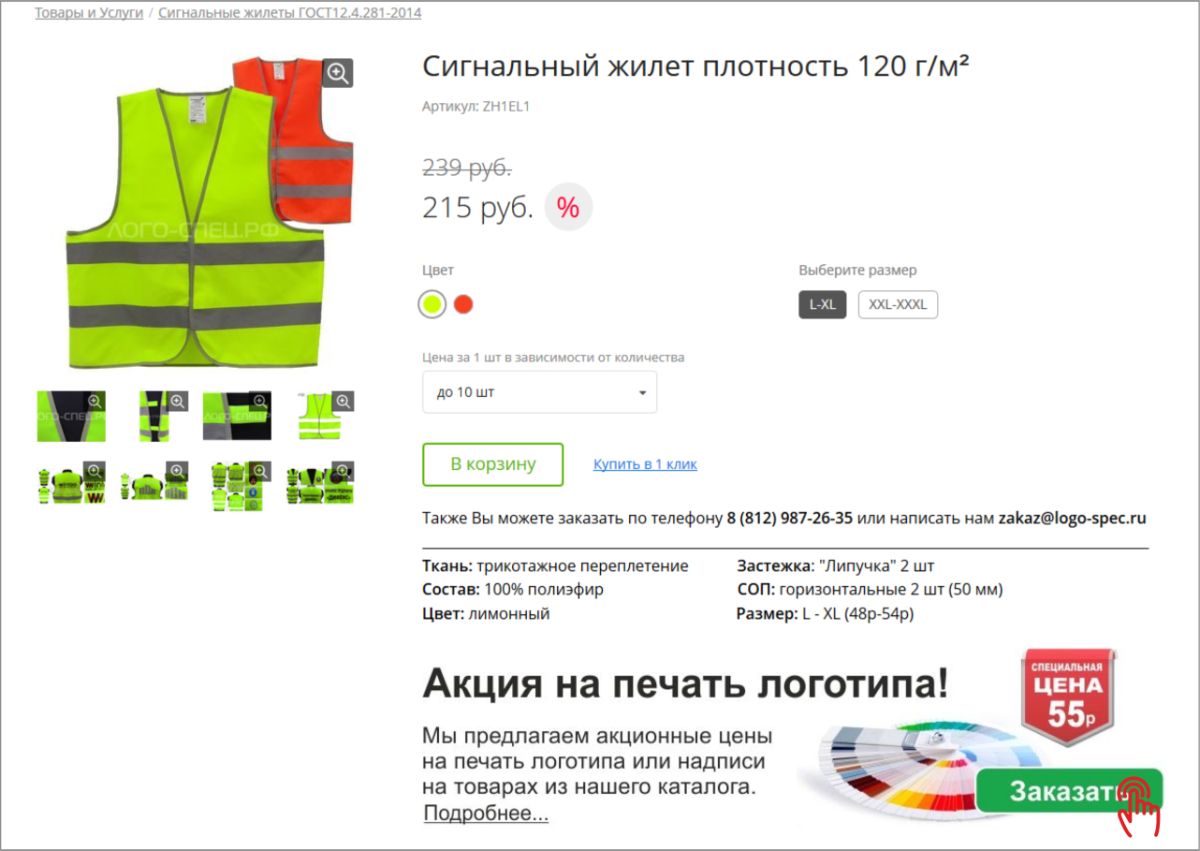The width and height of the screenshot is (1200, 851).
Task: Go to 'Товары и Услуги' breadcrumb
Action: pos(89,13)
